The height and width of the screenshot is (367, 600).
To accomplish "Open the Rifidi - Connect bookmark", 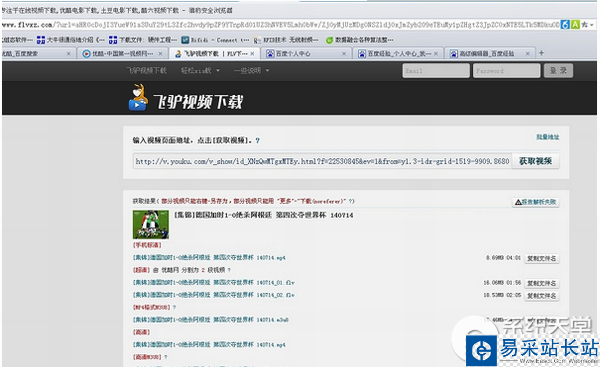I will coord(215,39).
